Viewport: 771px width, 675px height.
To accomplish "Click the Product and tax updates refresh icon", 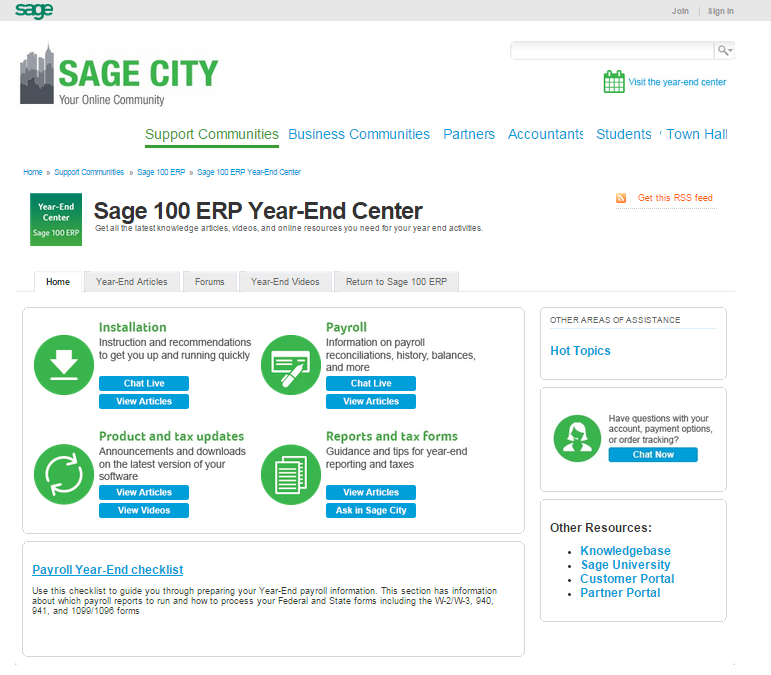I will click(64, 474).
